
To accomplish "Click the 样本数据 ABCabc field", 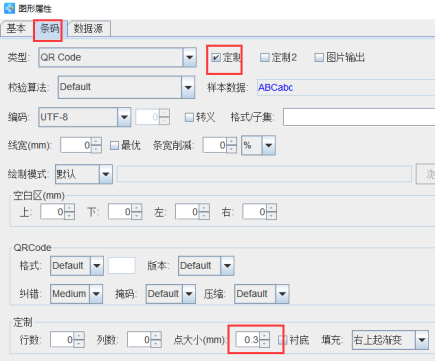I will point(346,87).
